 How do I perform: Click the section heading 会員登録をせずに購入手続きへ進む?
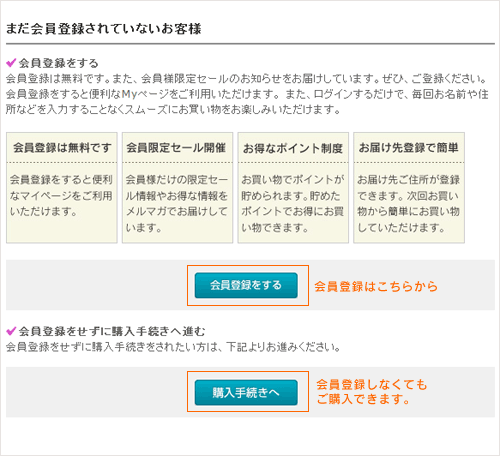click(x=112, y=331)
